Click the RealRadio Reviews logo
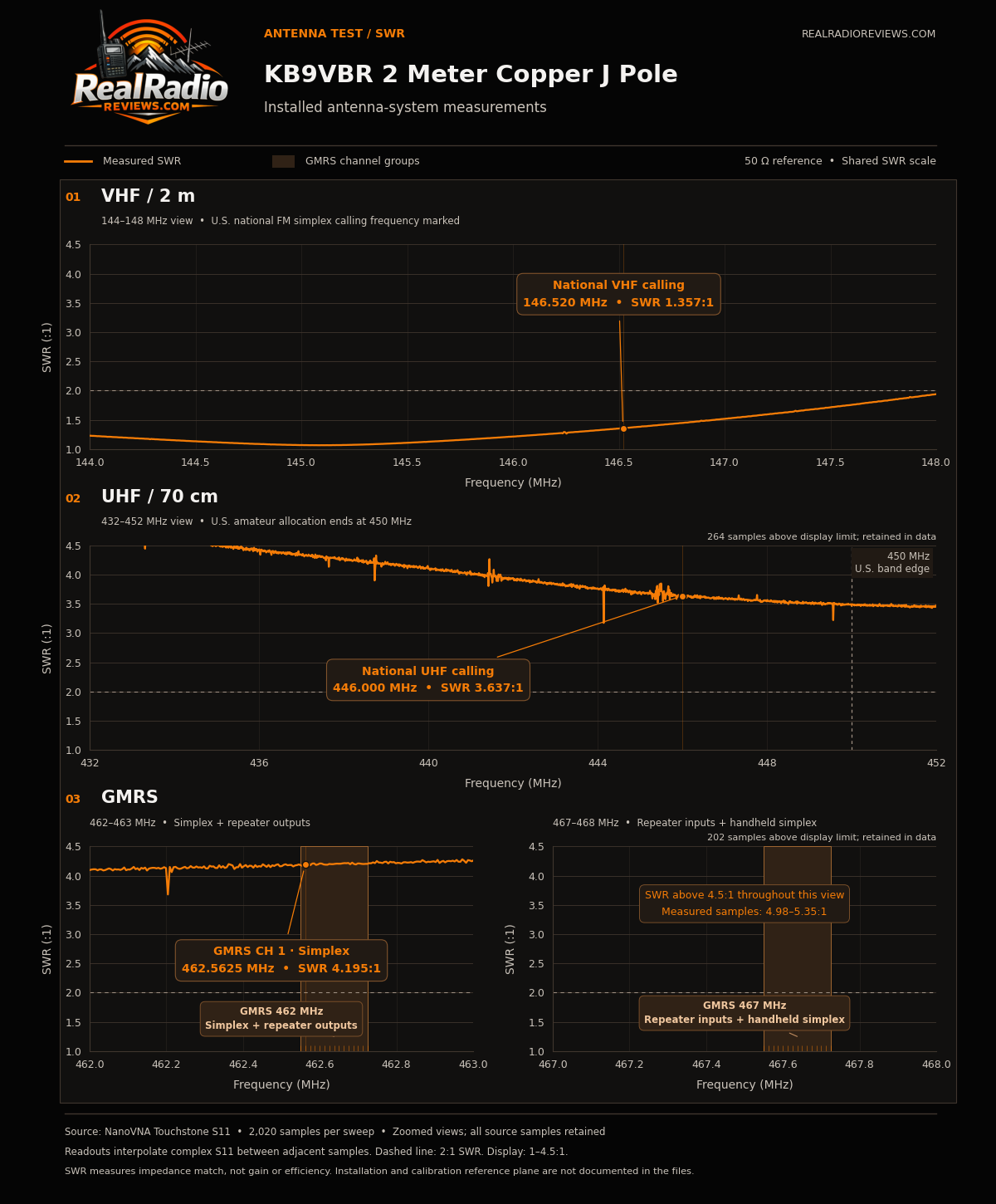The width and height of the screenshot is (996, 1204). (149, 68)
